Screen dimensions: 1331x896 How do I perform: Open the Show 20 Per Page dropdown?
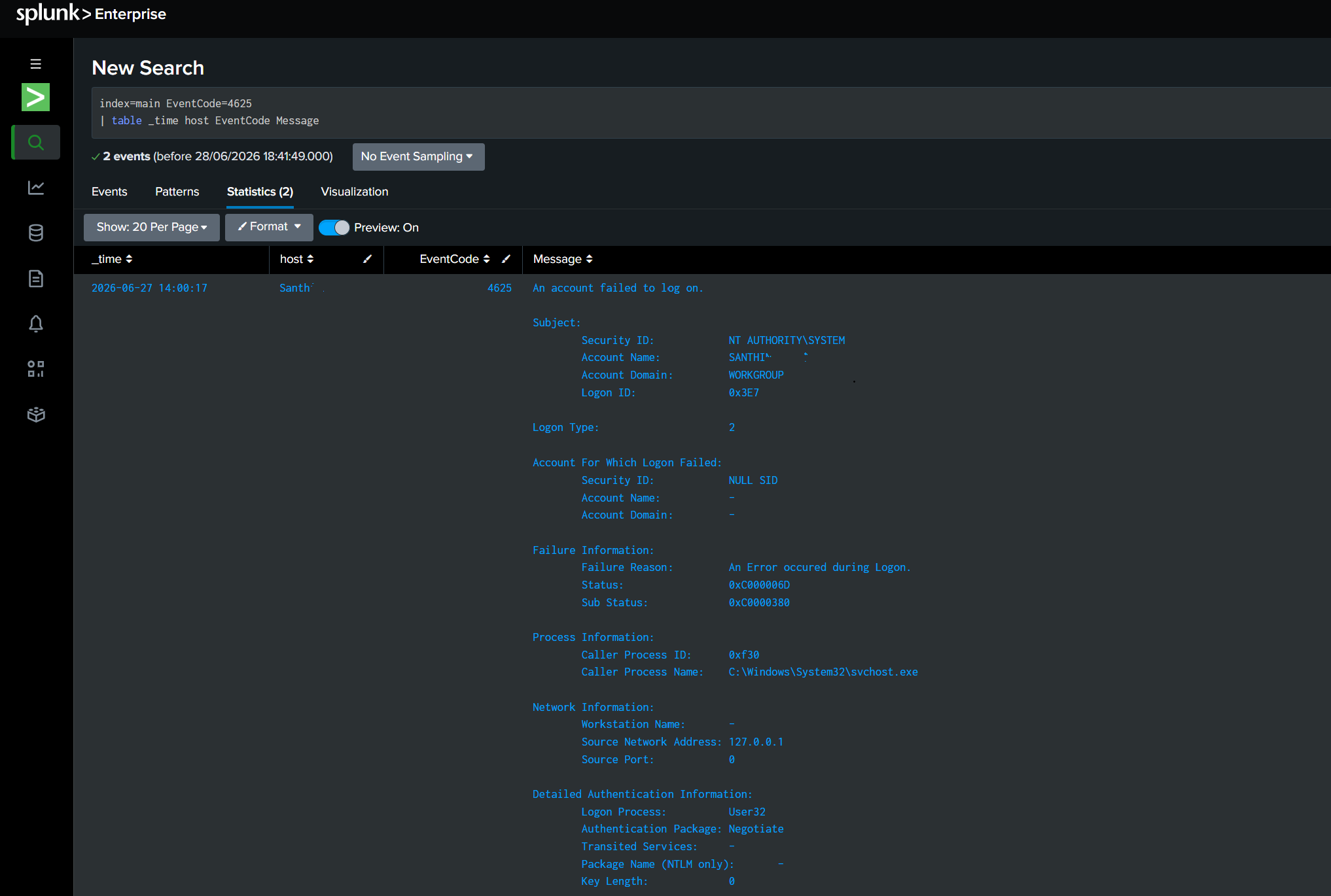152,228
